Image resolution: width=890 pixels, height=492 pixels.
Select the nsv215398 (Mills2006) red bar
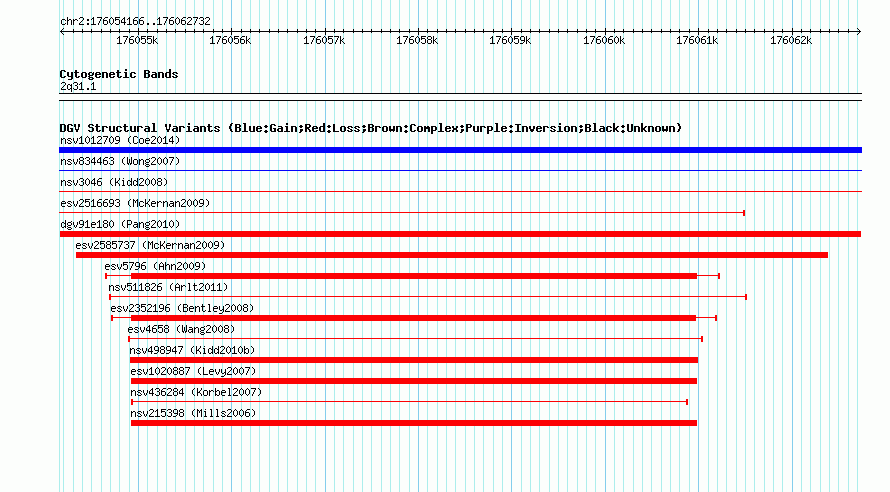[414, 423]
